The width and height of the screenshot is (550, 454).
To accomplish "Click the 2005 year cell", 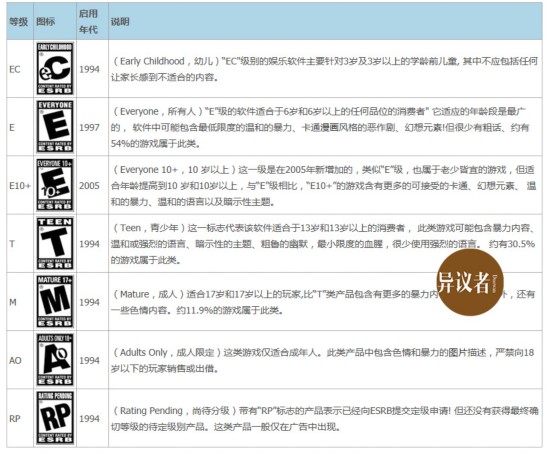I will pos(89,186).
